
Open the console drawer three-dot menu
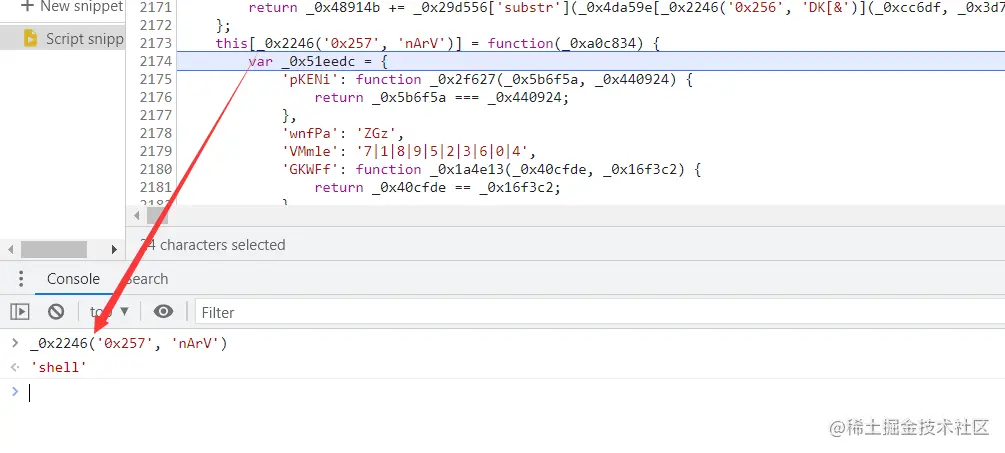coord(21,279)
